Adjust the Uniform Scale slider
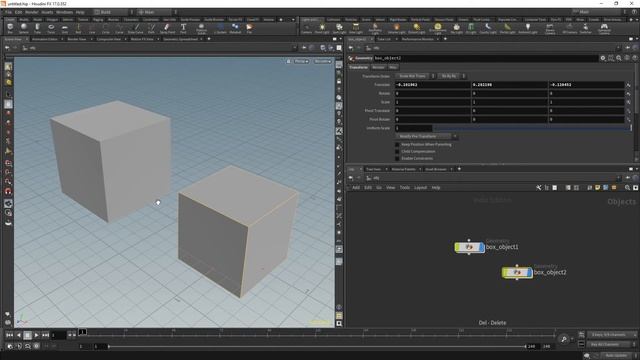 tap(531, 128)
